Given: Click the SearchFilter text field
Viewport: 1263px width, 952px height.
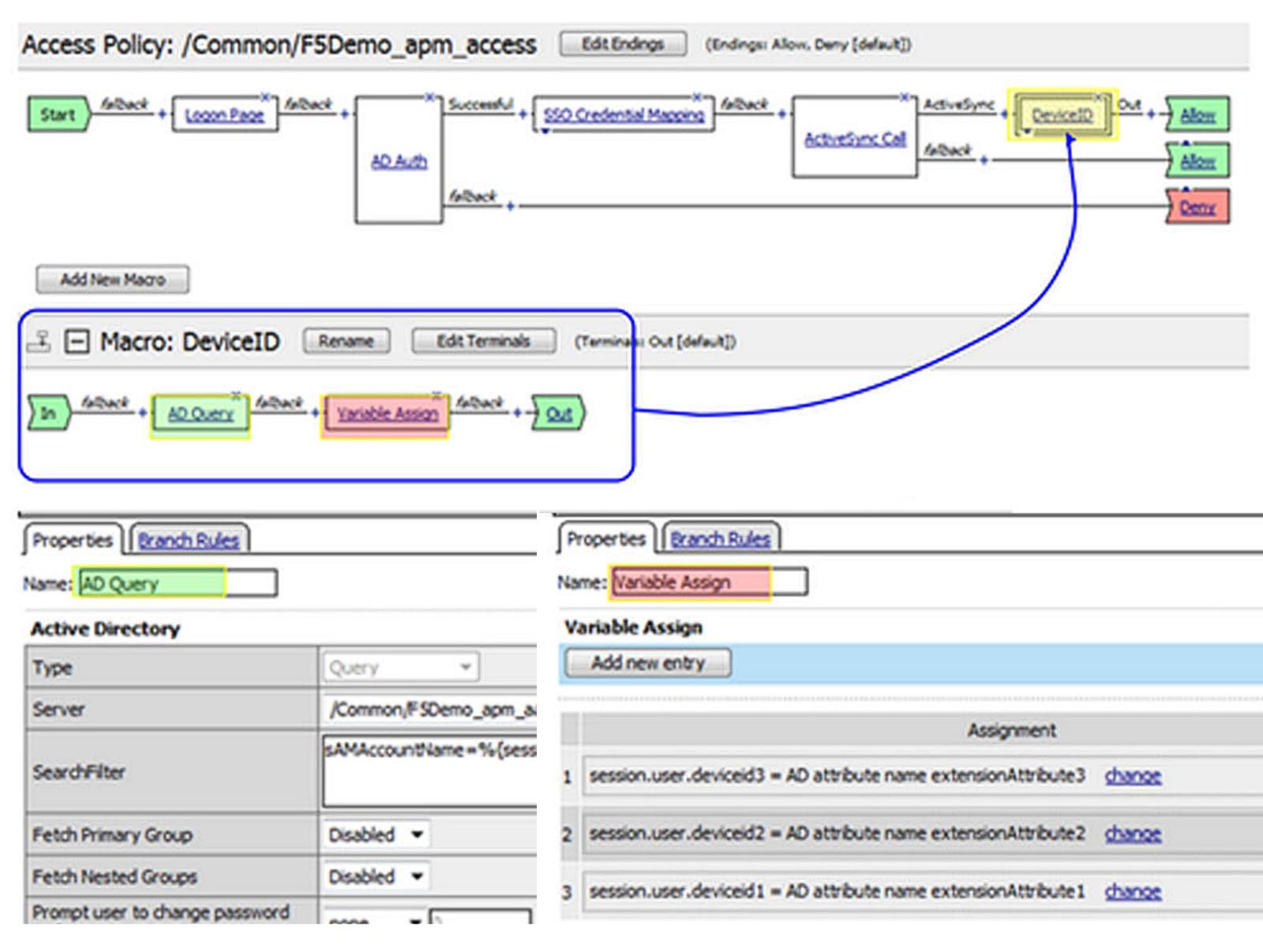Looking at the screenshot, I should point(429,771).
